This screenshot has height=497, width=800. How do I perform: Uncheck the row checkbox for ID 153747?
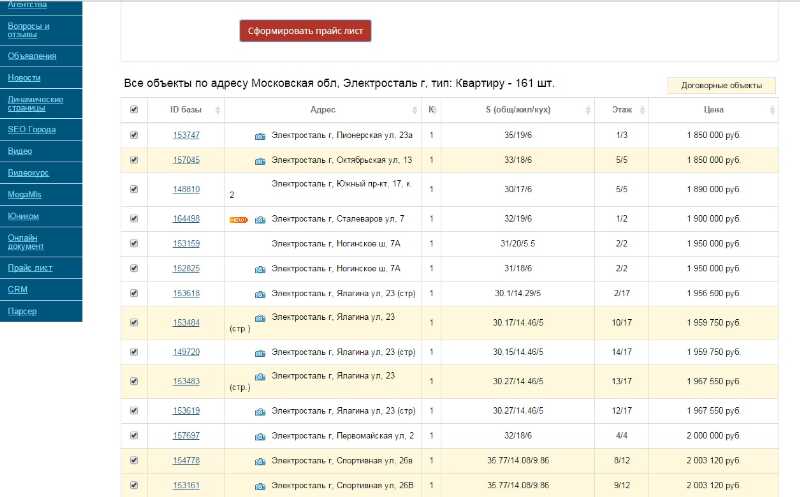point(134,135)
